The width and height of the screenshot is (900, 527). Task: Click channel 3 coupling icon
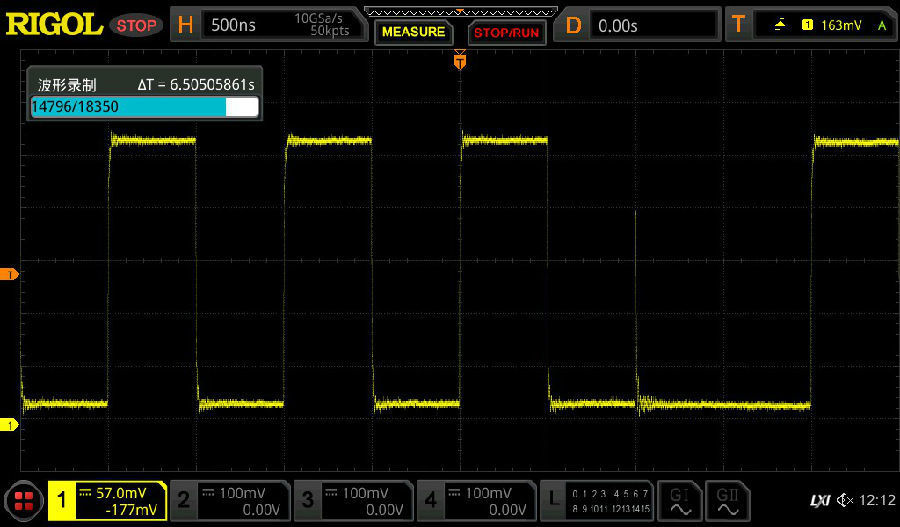pyautogui.click(x=331, y=493)
